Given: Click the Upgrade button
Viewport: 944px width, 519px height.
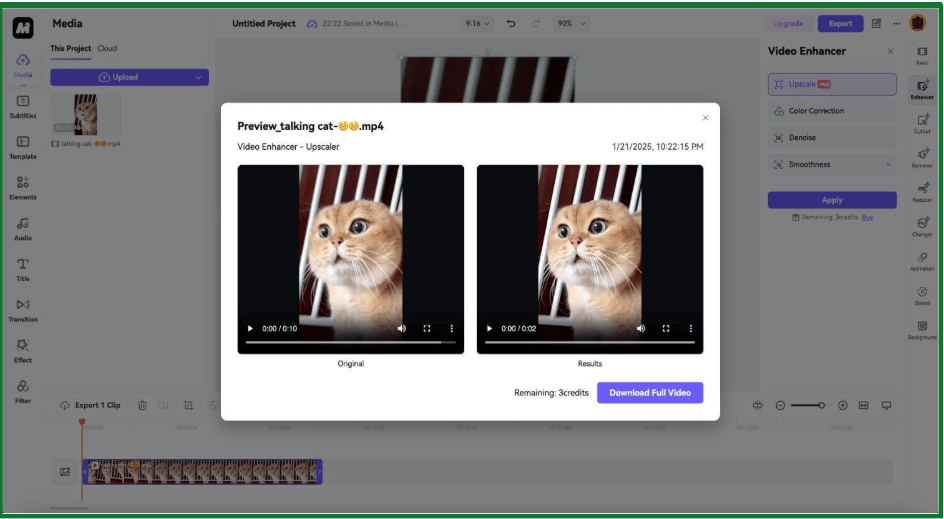Looking at the screenshot, I should 788,23.
